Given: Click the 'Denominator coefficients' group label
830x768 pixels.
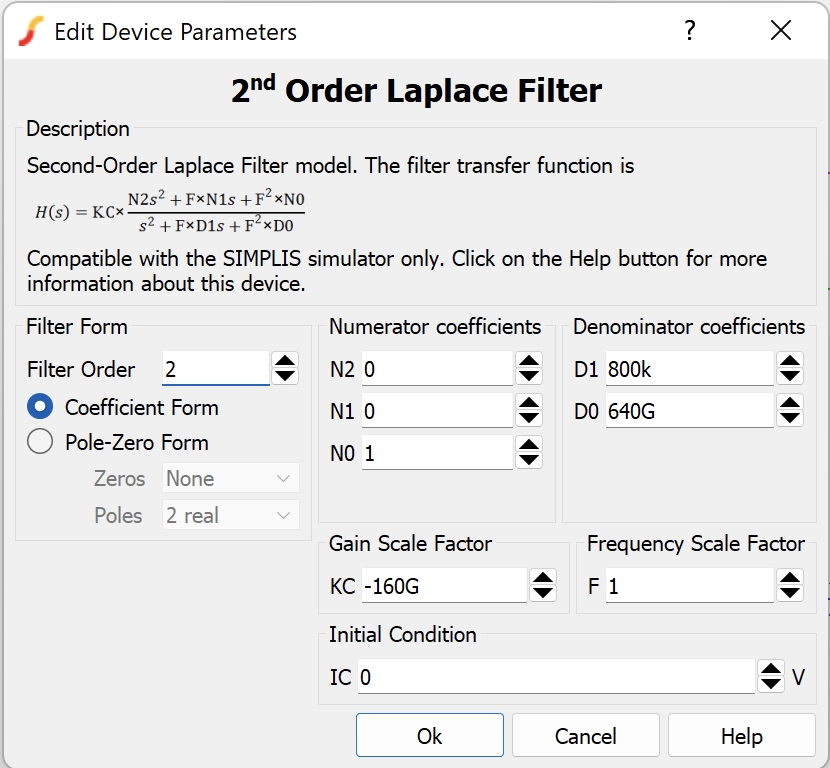Looking at the screenshot, I should [689, 327].
